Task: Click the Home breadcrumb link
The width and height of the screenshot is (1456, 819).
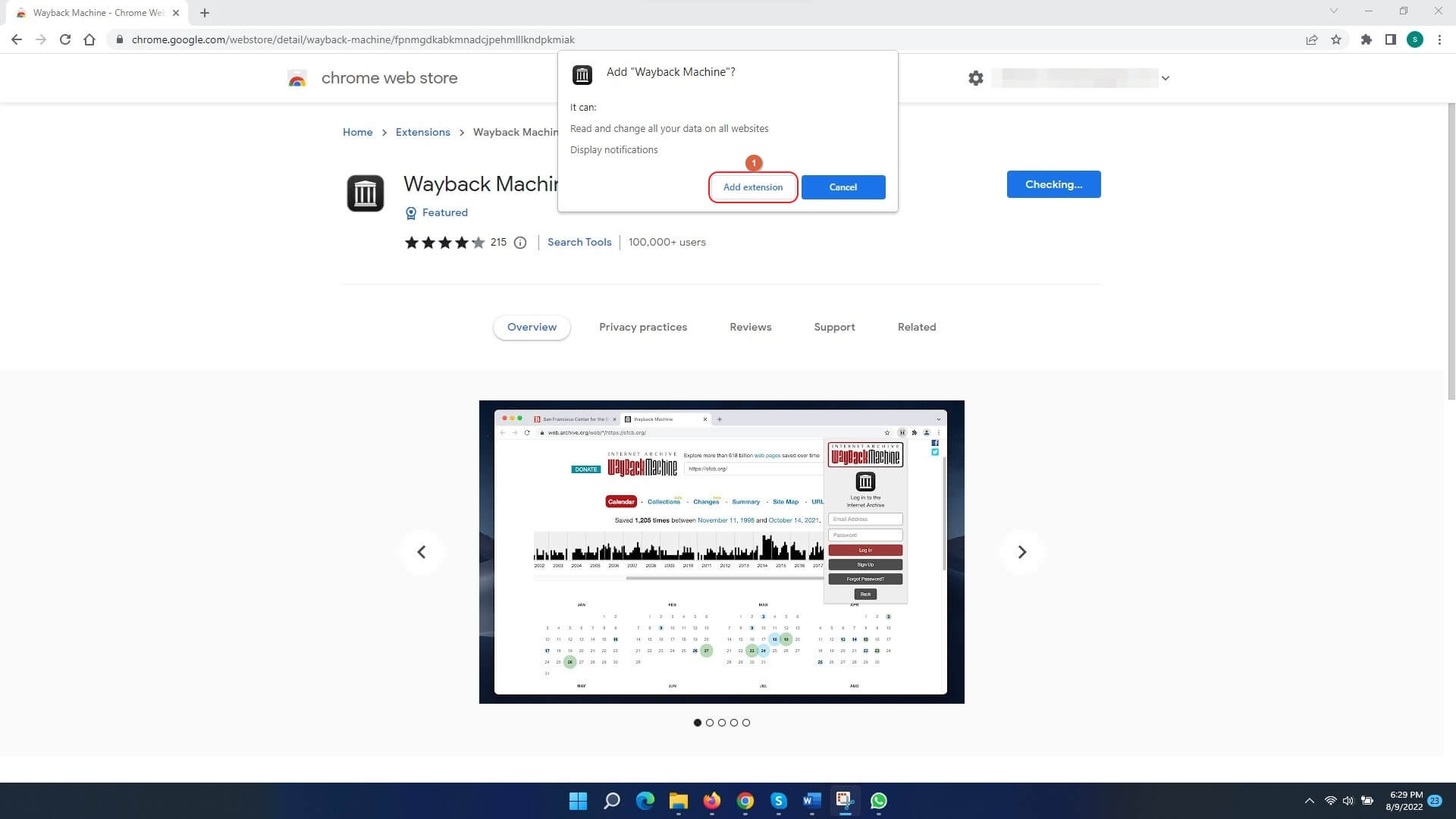Action: point(357,131)
